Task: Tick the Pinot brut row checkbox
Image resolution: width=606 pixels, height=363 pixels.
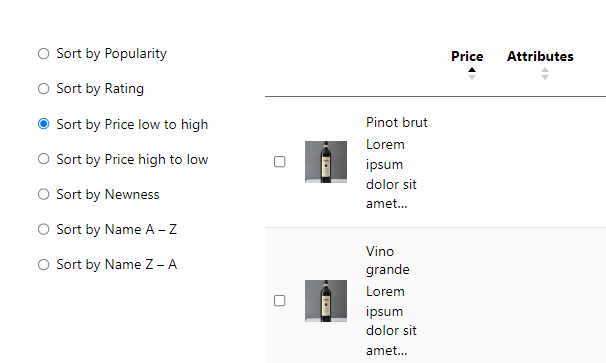Action: [279, 162]
